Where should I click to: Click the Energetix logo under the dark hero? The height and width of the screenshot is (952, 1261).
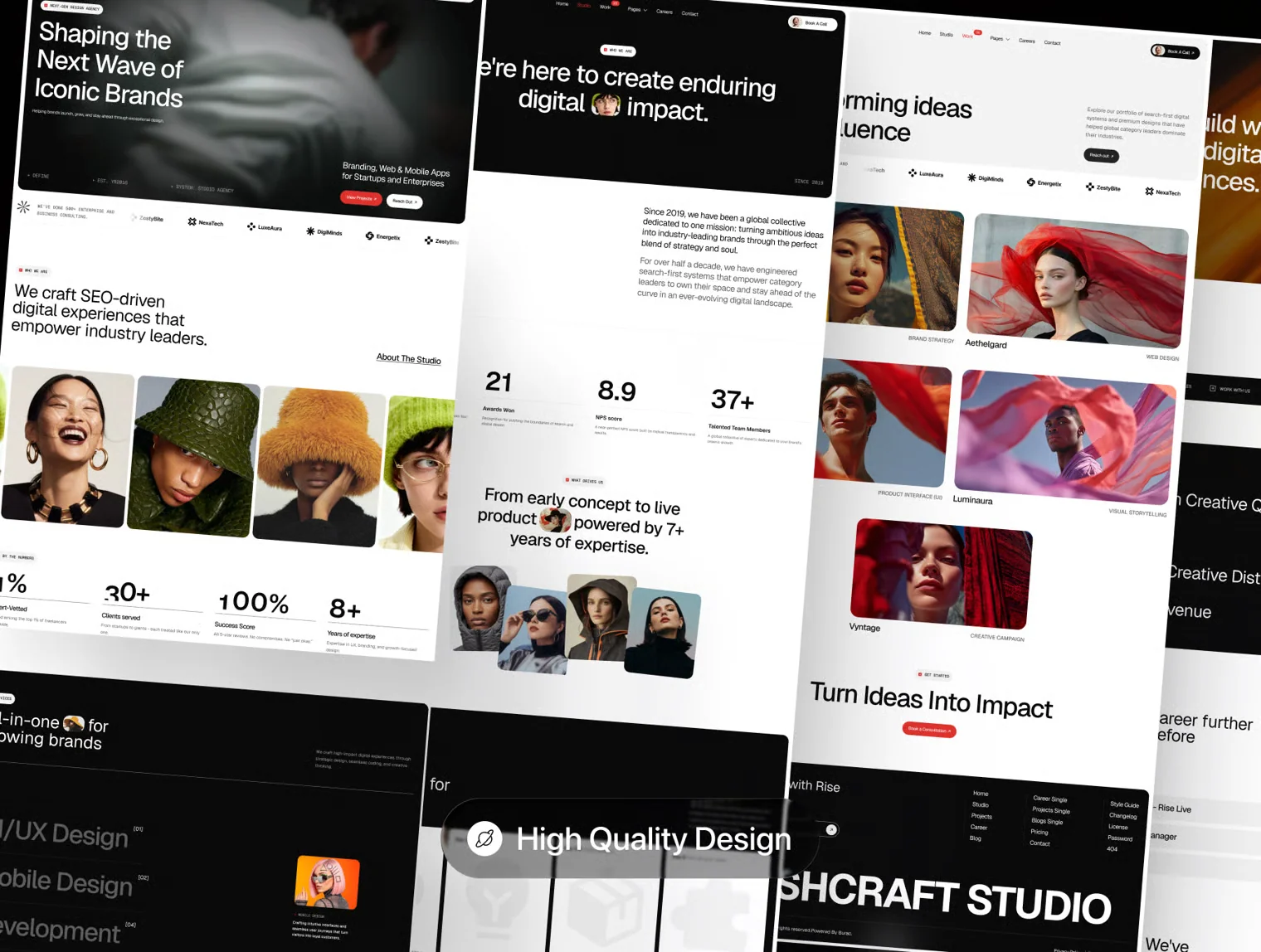(x=382, y=236)
